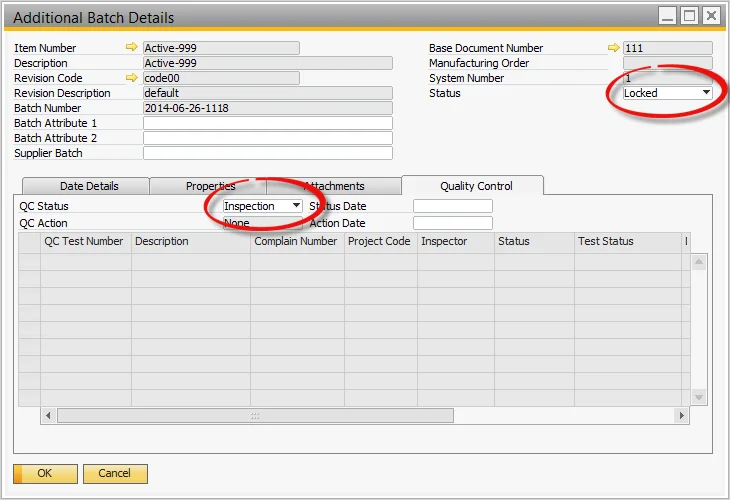Click the Revision Code field code00
The width and height of the screenshot is (730, 500).
click(x=221, y=78)
